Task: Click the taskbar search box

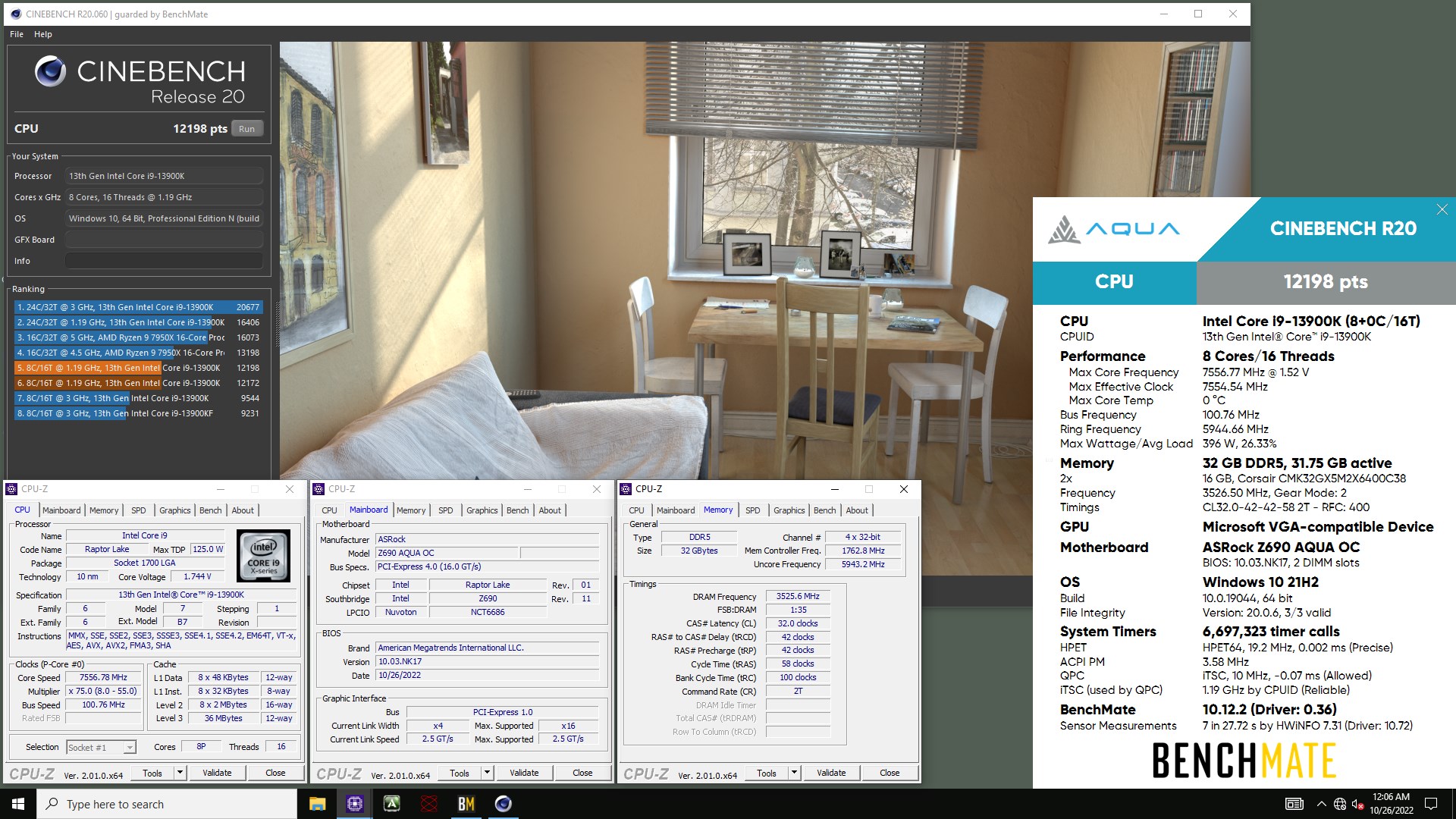Action: tap(167, 804)
